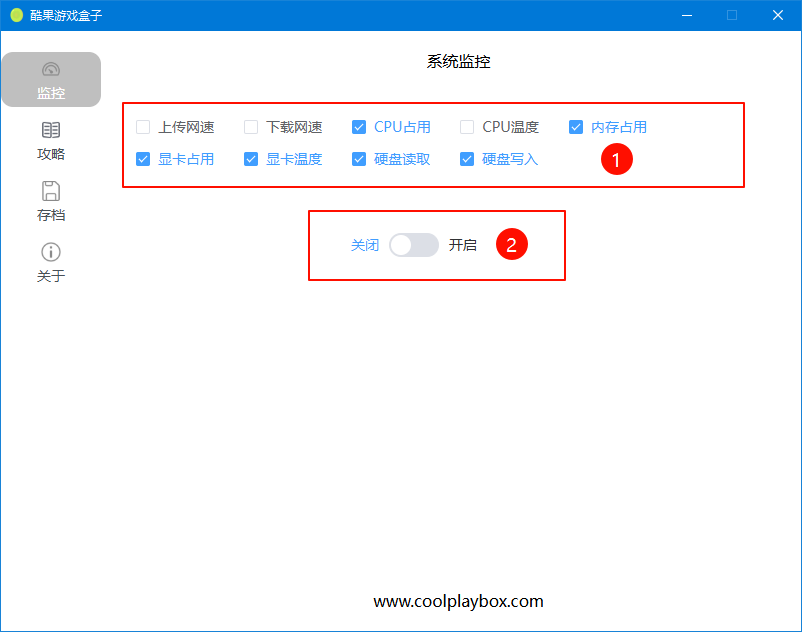Uncheck the 硬盘写入 checkbox

[x=467, y=159]
